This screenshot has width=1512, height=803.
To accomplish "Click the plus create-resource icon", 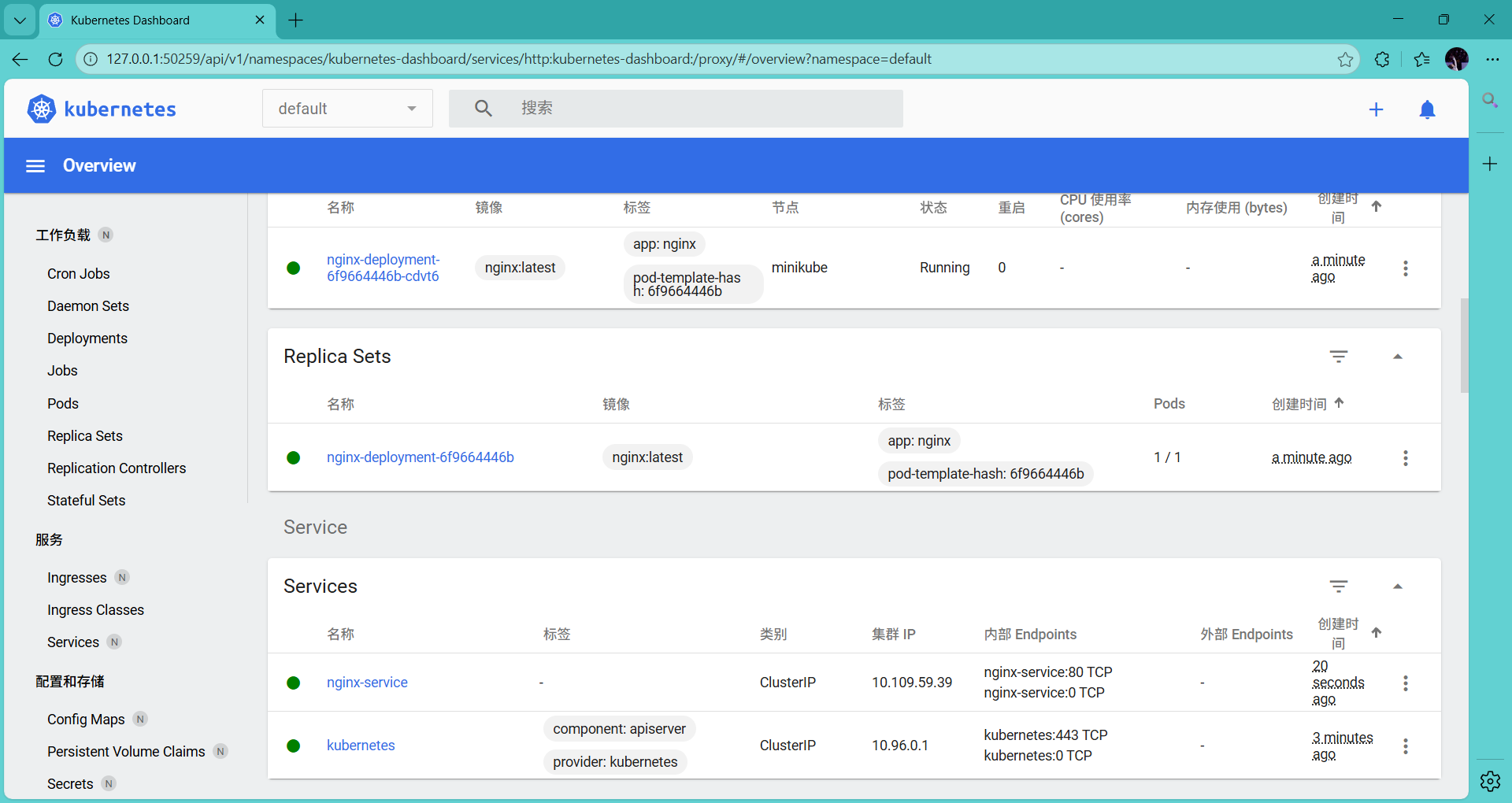I will (x=1376, y=109).
